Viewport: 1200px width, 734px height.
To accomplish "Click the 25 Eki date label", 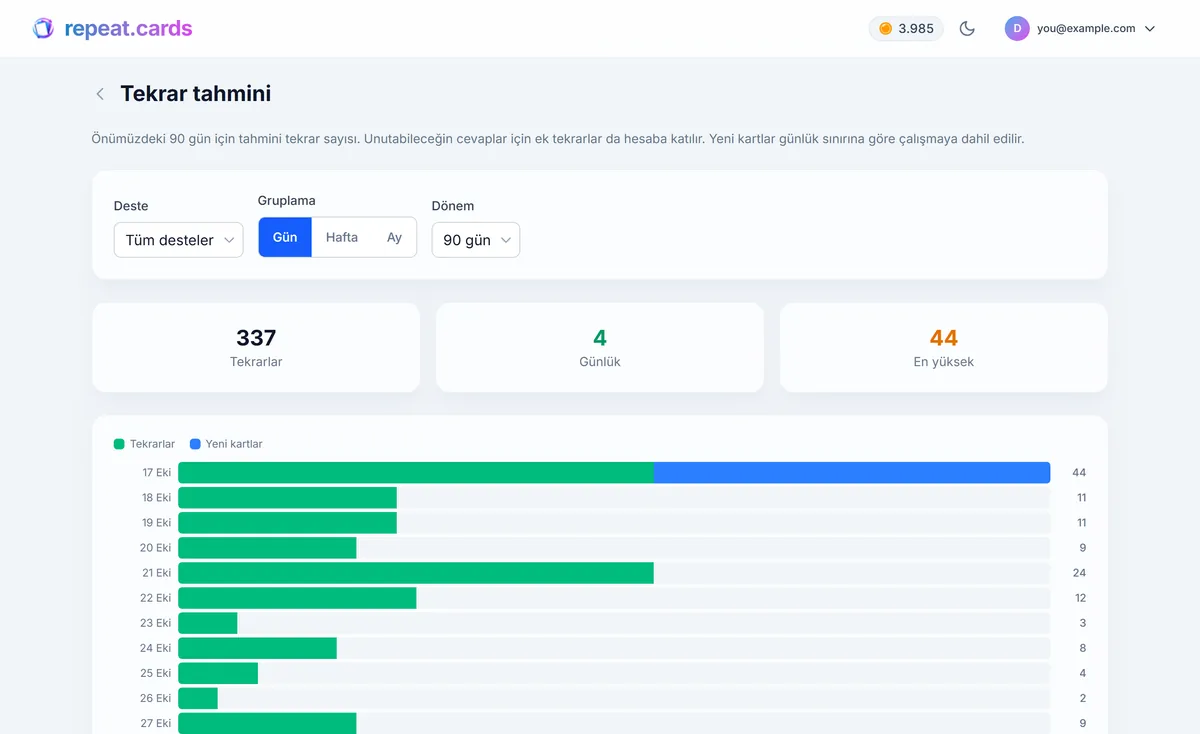I will 156,673.
